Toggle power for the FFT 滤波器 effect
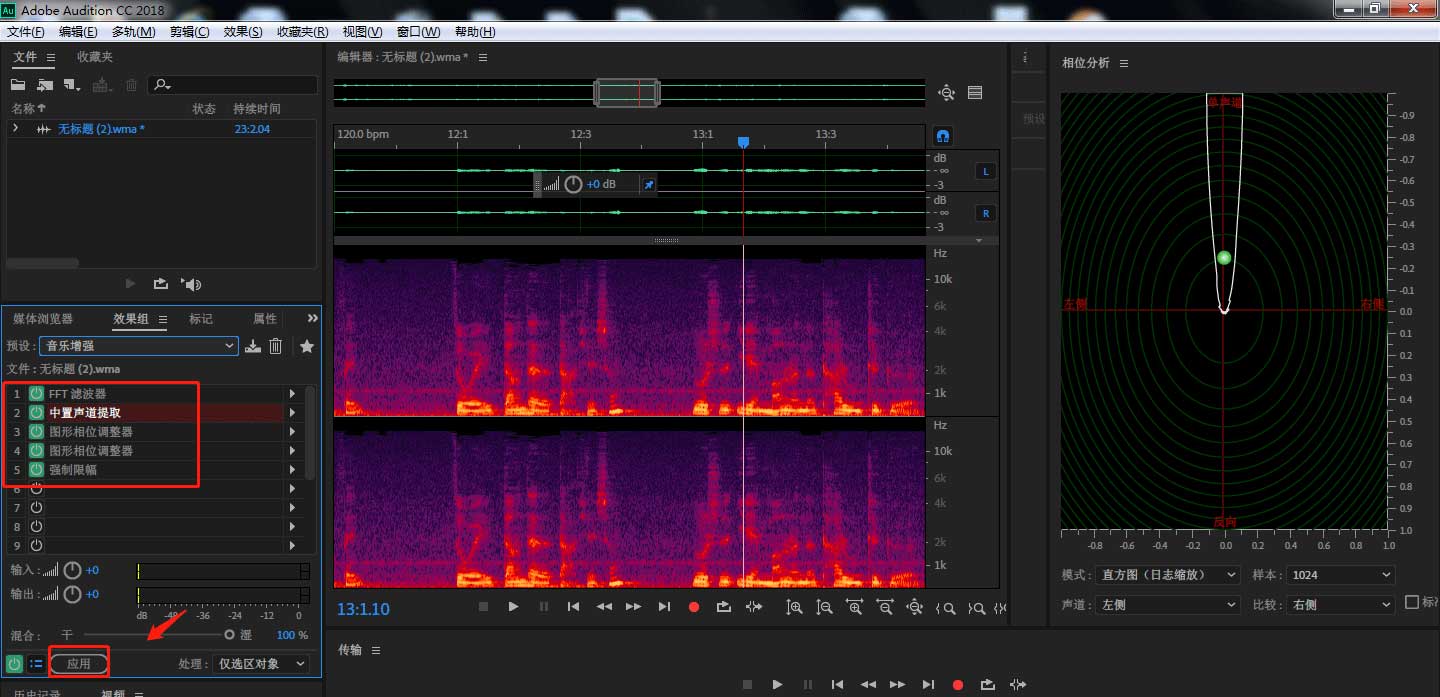 point(34,393)
